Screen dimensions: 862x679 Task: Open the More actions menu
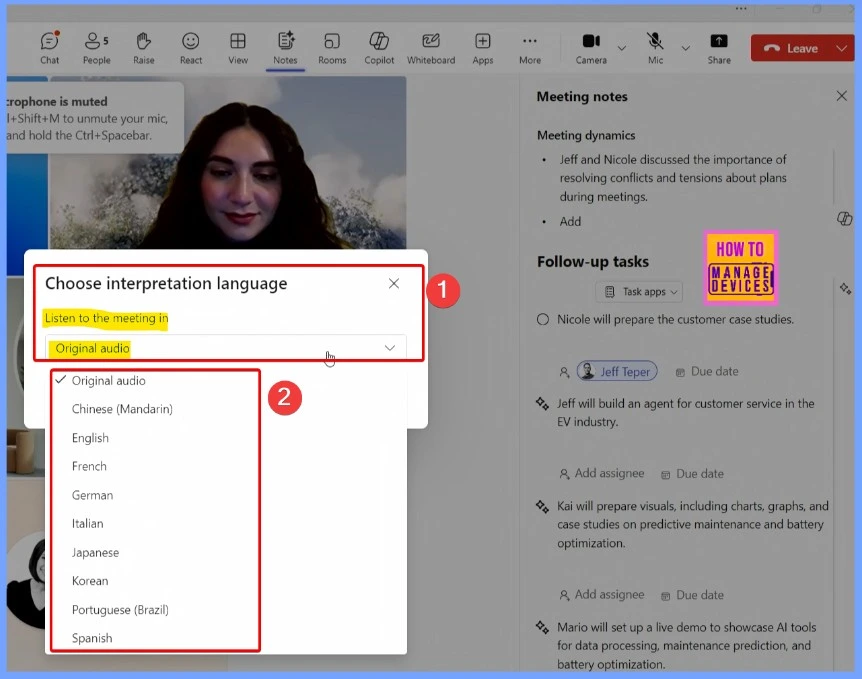tap(530, 48)
